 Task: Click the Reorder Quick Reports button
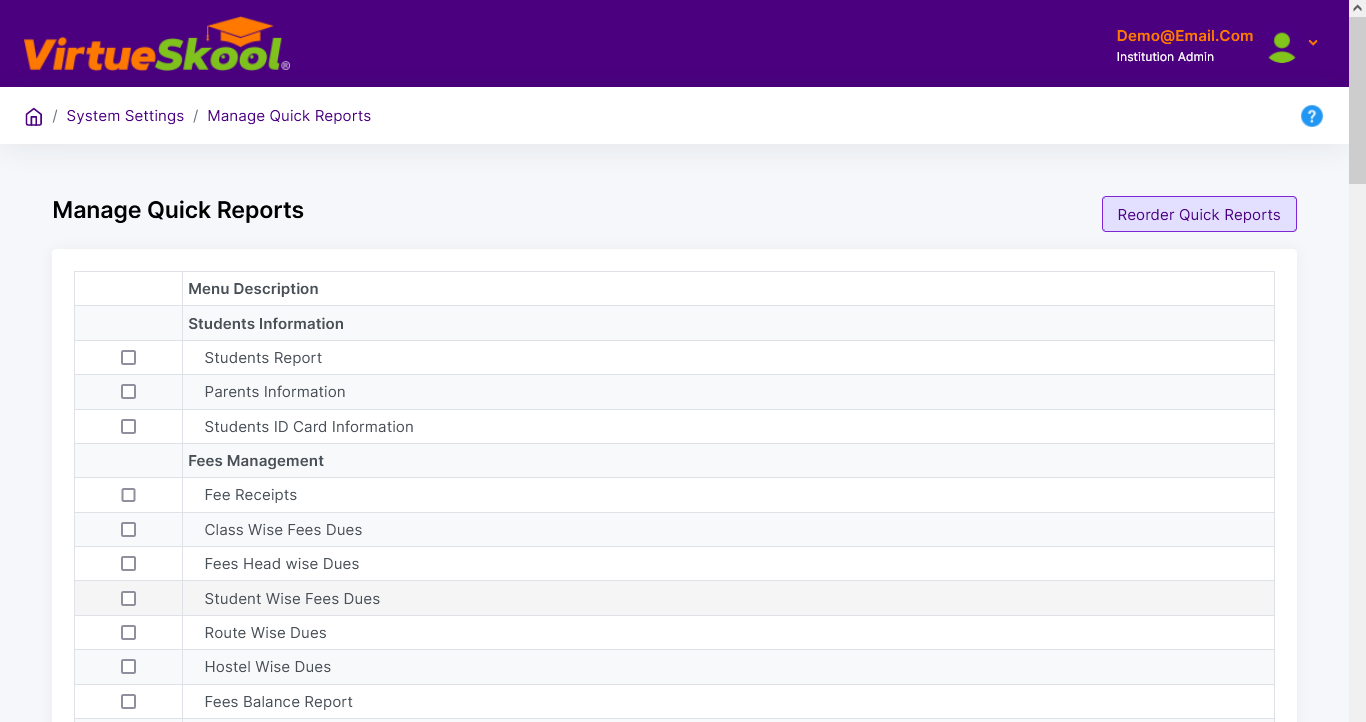(x=1199, y=214)
